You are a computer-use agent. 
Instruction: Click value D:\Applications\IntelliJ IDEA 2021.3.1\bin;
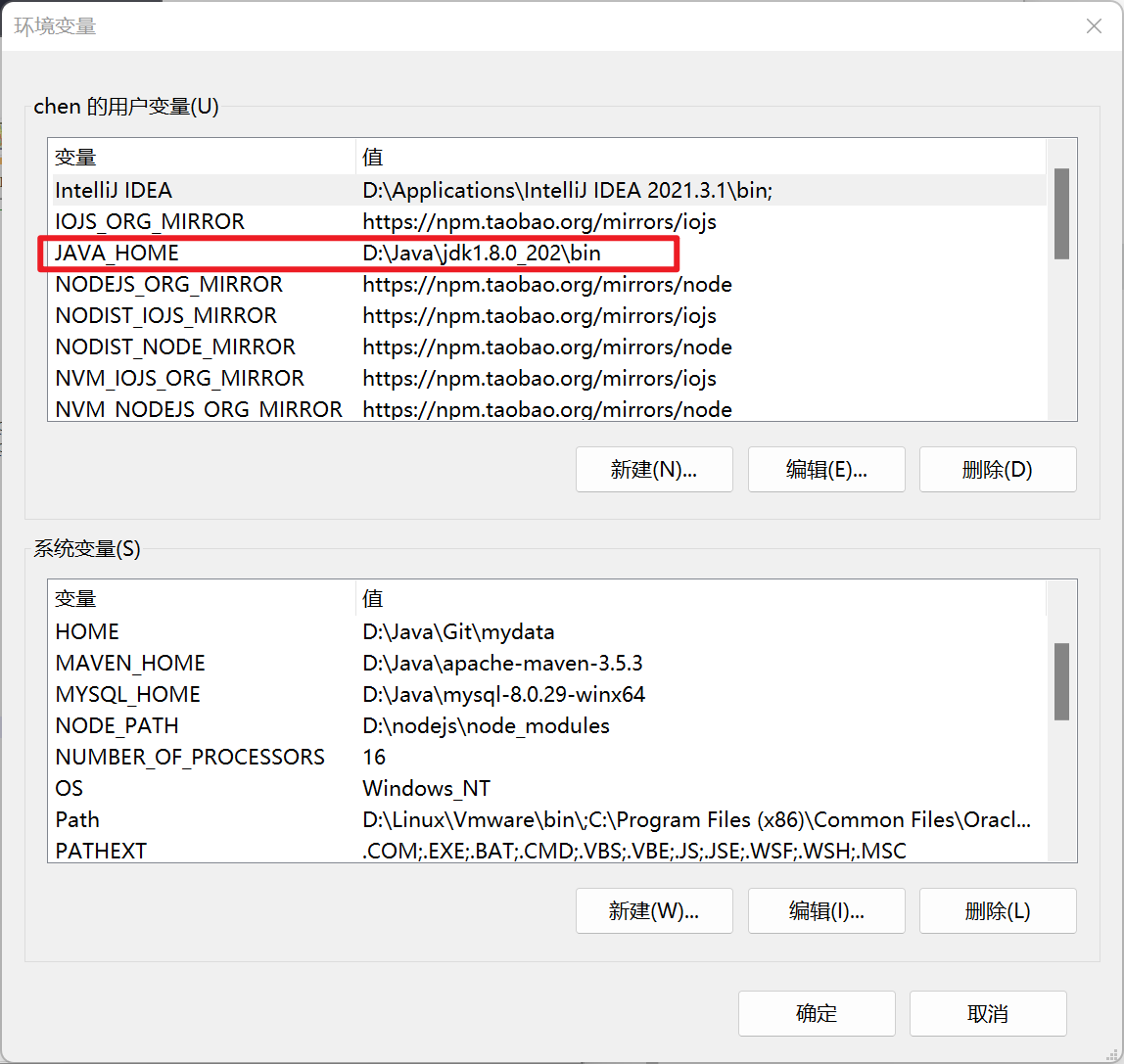(567, 190)
